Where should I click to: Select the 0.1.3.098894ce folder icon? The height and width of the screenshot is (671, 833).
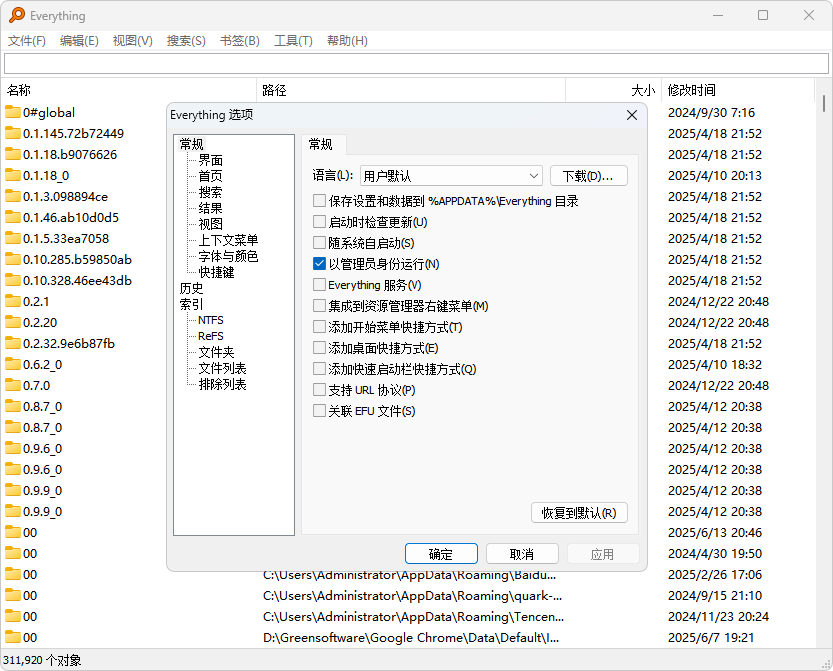point(13,196)
